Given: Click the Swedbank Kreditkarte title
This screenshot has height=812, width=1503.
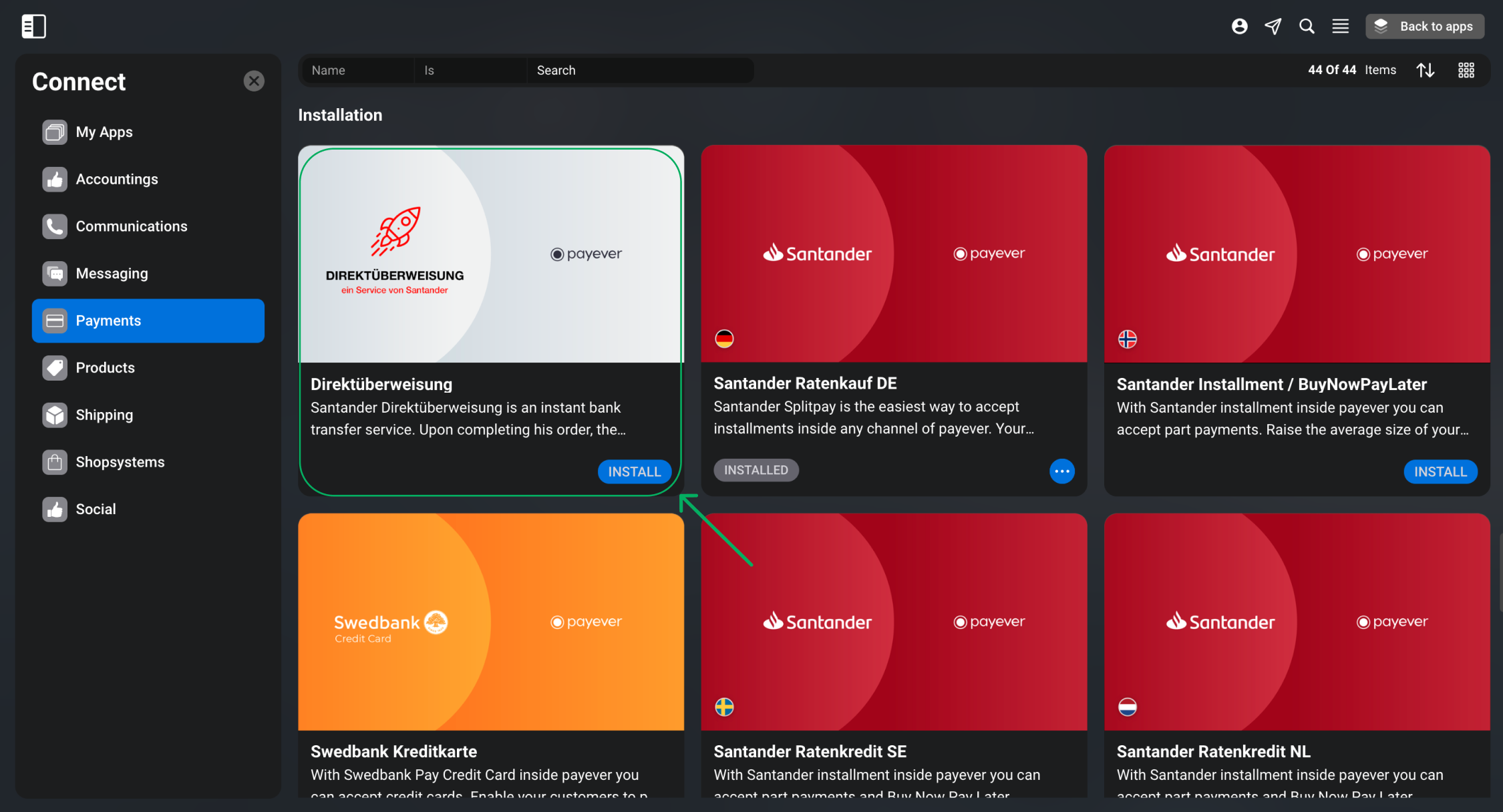Looking at the screenshot, I should [x=393, y=751].
